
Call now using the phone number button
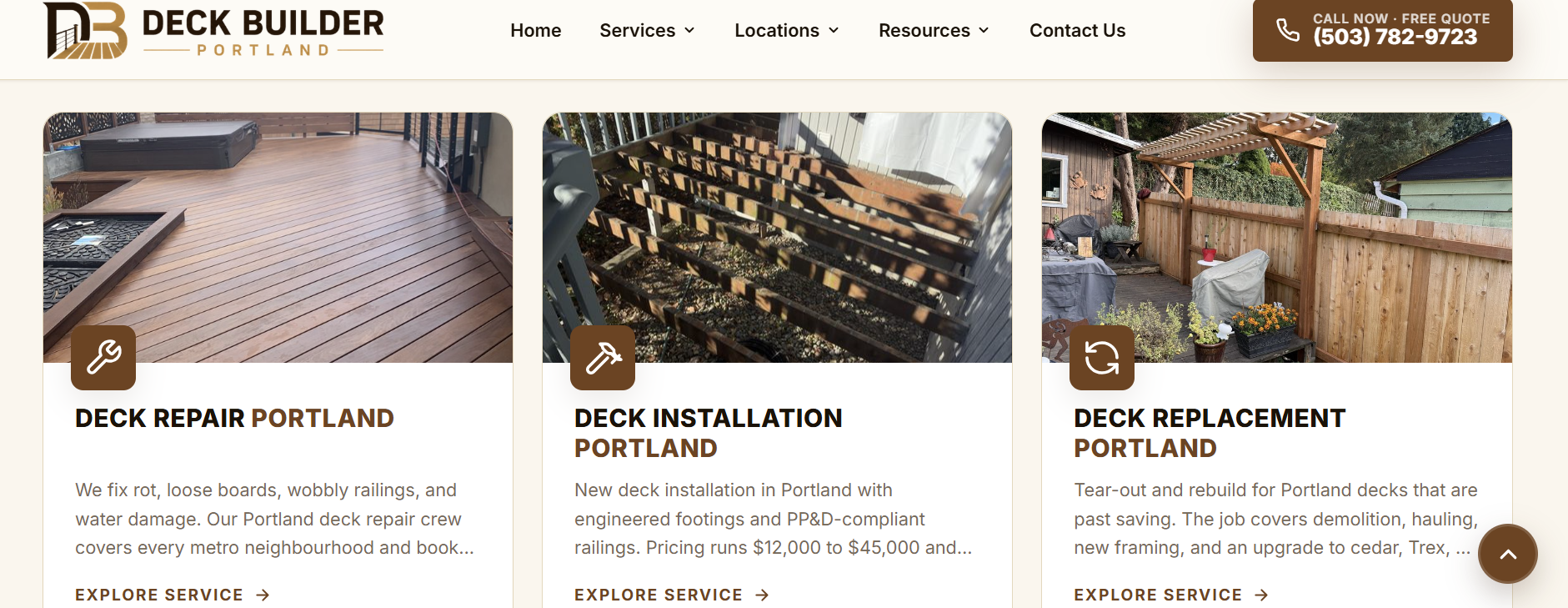[x=1383, y=30]
